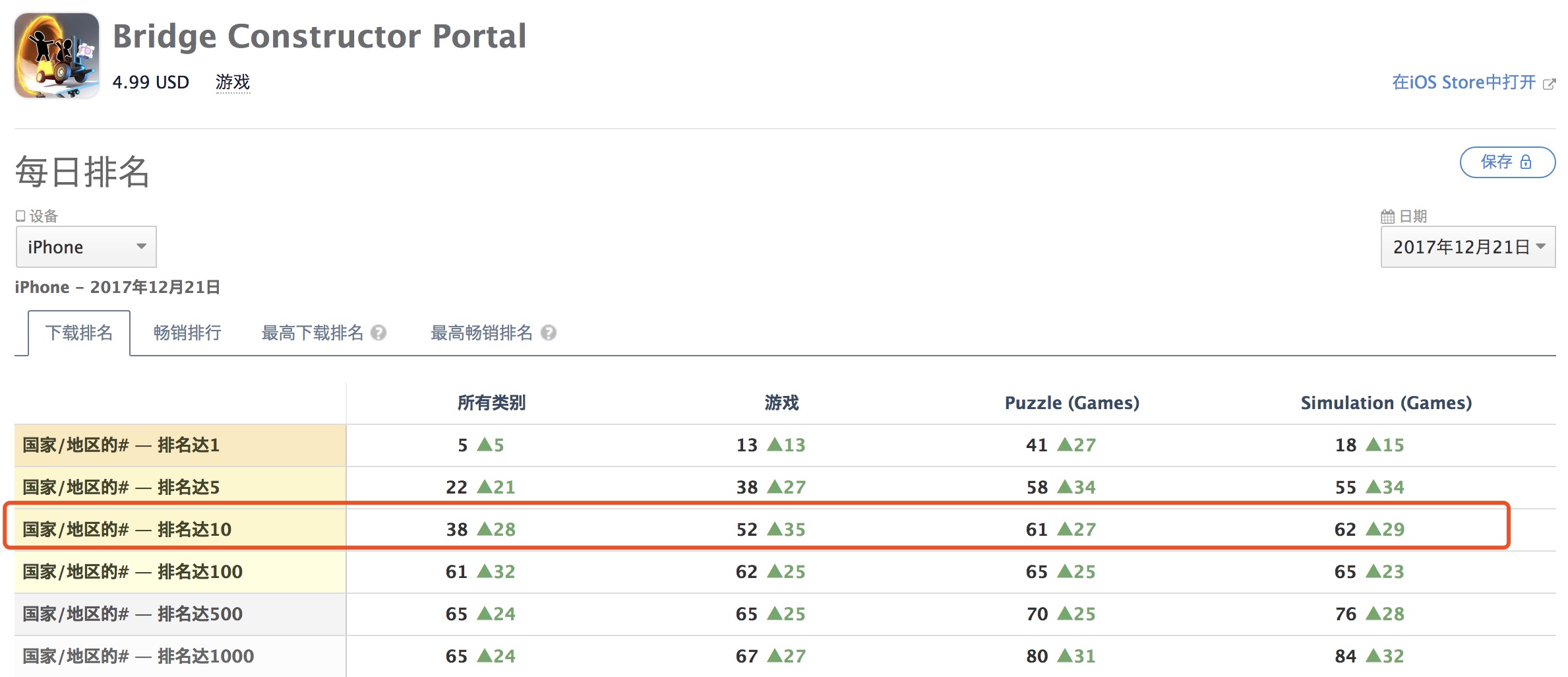Open the 在iOS Store中打开 link
The height and width of the screenshot is (677, 1568).
(x=1464, y=82)
